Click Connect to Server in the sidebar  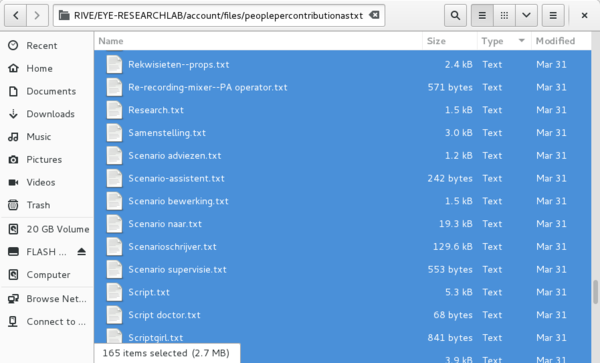(x=47, y=321)
